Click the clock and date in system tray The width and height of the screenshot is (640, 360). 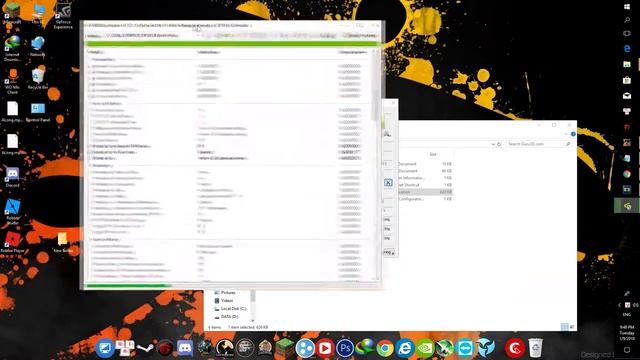627,333
